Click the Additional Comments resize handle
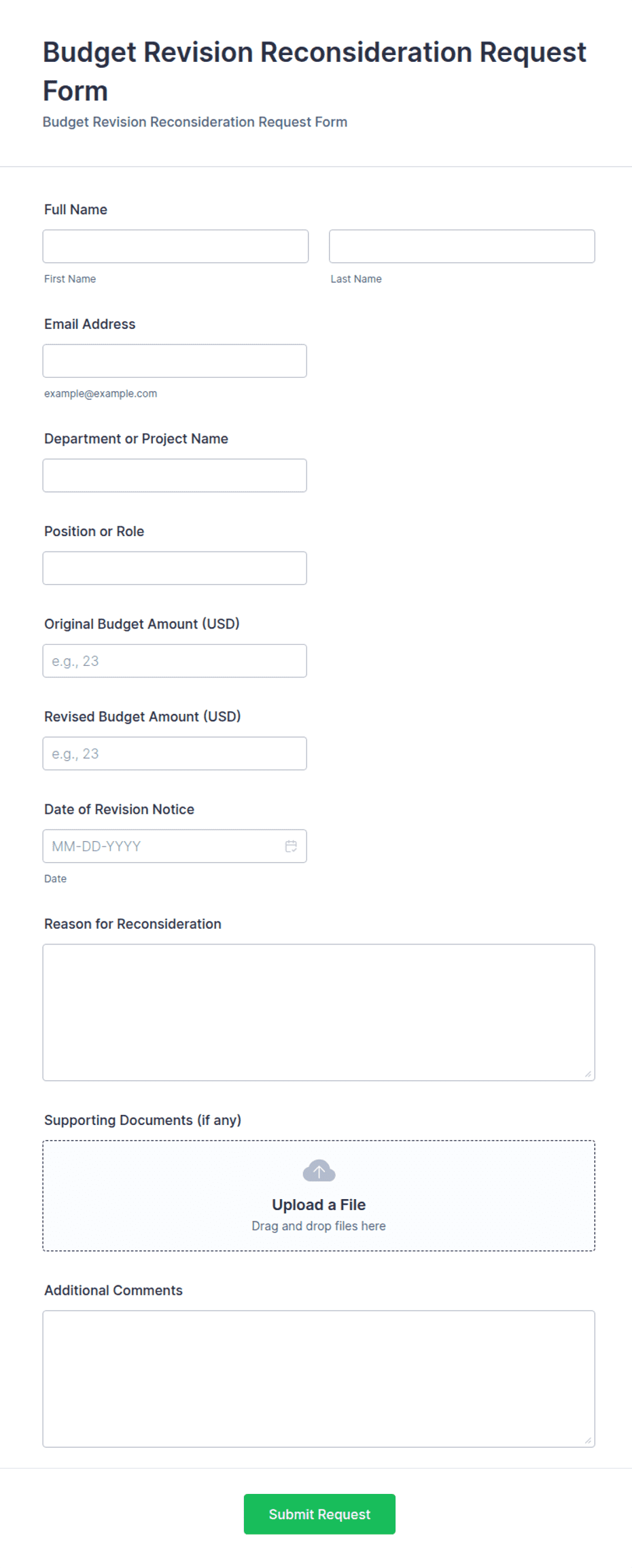The width and height of the screenshot is (632, 1568). [x=588, y=1440]
